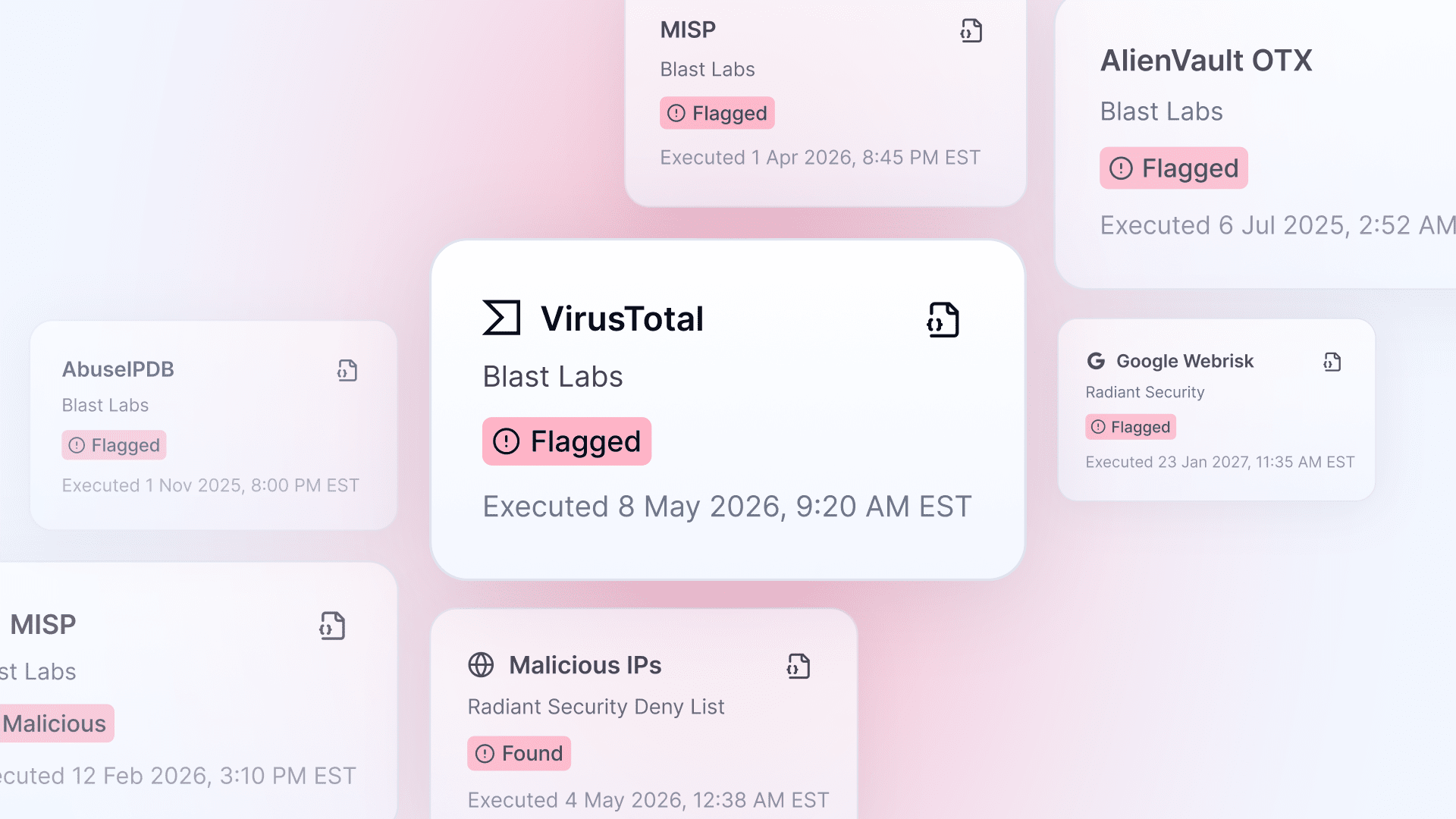Click the Google G logo icon

pyautogui.click(x=1096, y=361)
